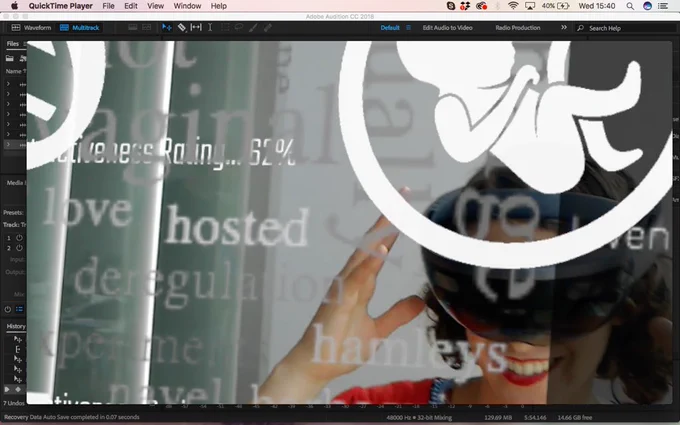680x425 pixels.
Task: Open the QuickTime Player app menu
Action: pyautogui.click(x=61, y=6)
